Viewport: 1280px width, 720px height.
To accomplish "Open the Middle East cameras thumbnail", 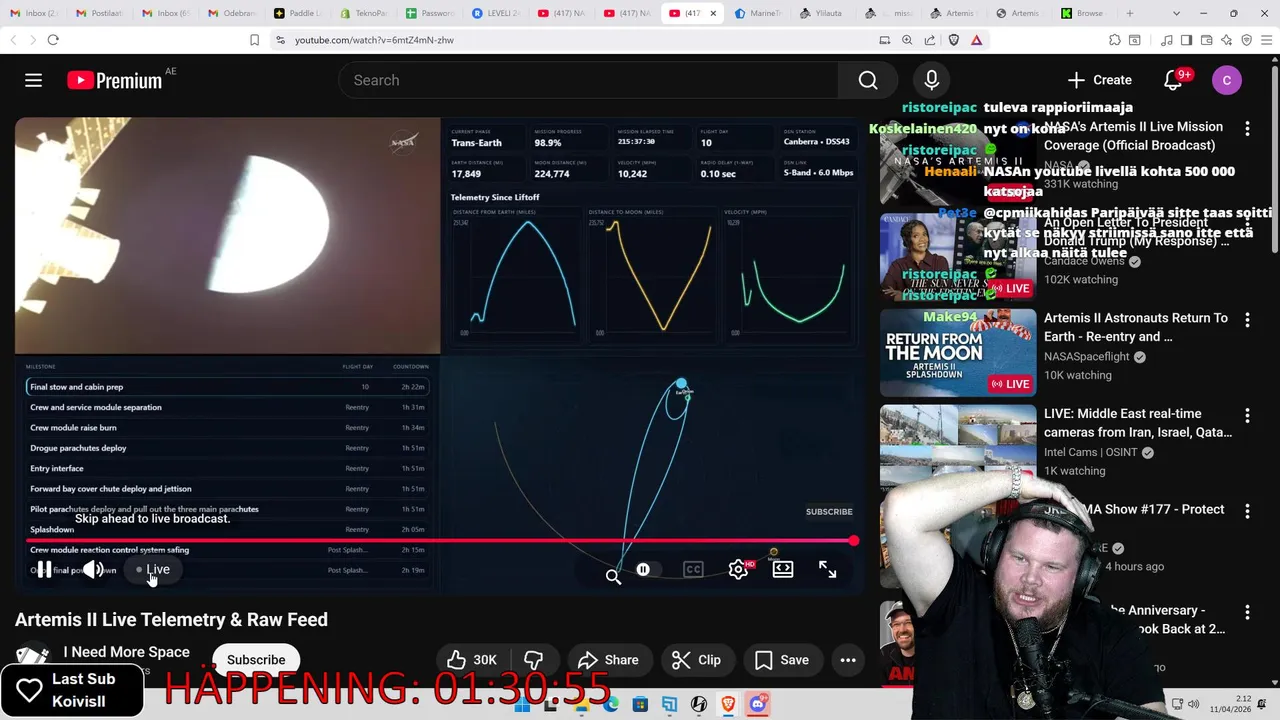I will tap(958, 449).
